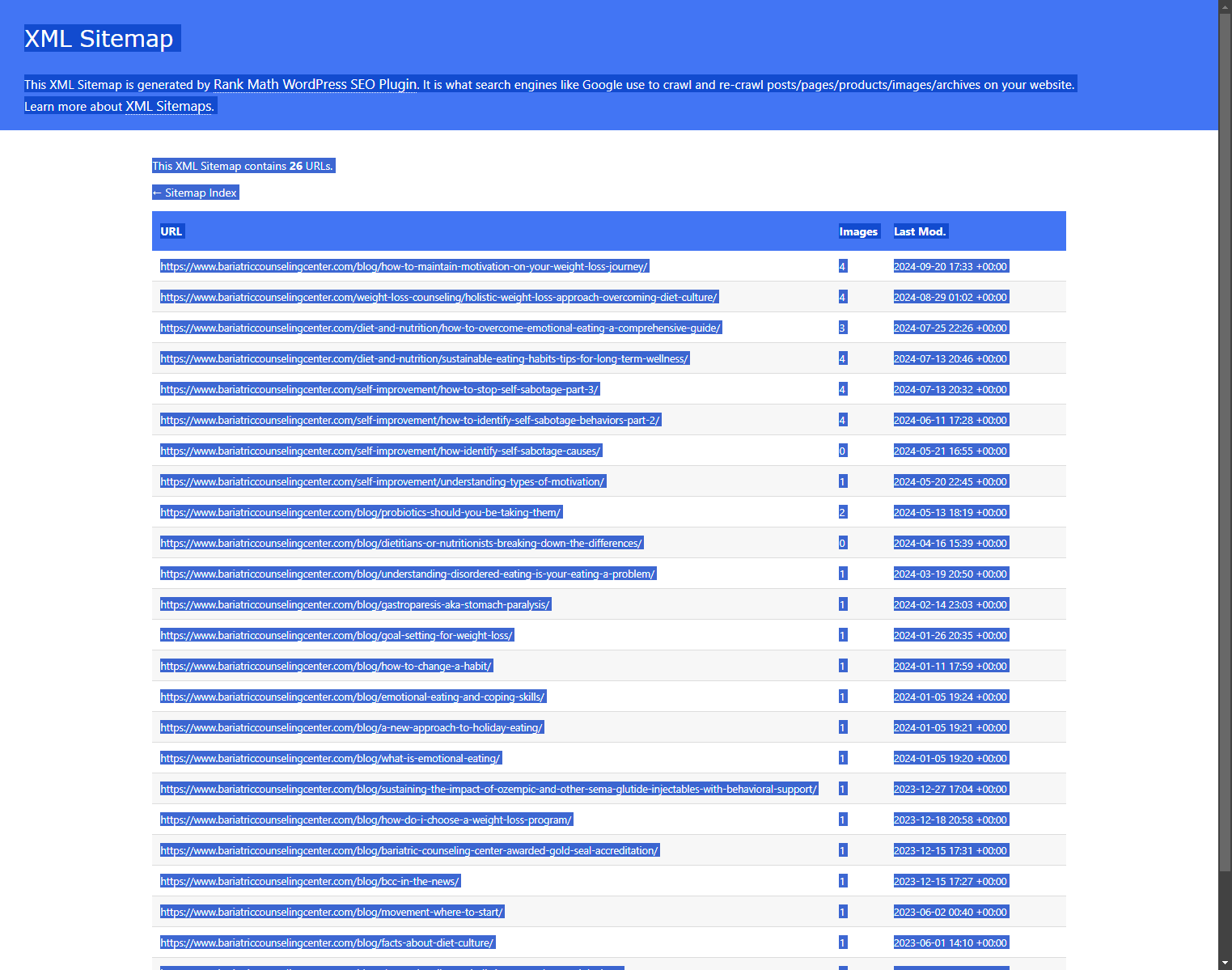Open how-to-change-a-habit URL
This screenshot has height=970, width=1232.
point(326,666)
